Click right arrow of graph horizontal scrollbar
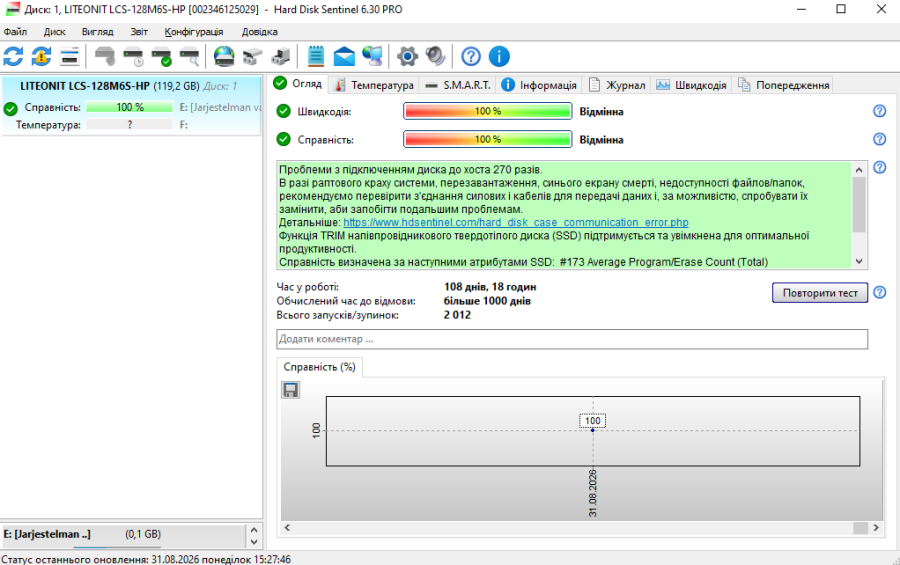The height and width of the screenshot is (565, 900). pos(876,528)
